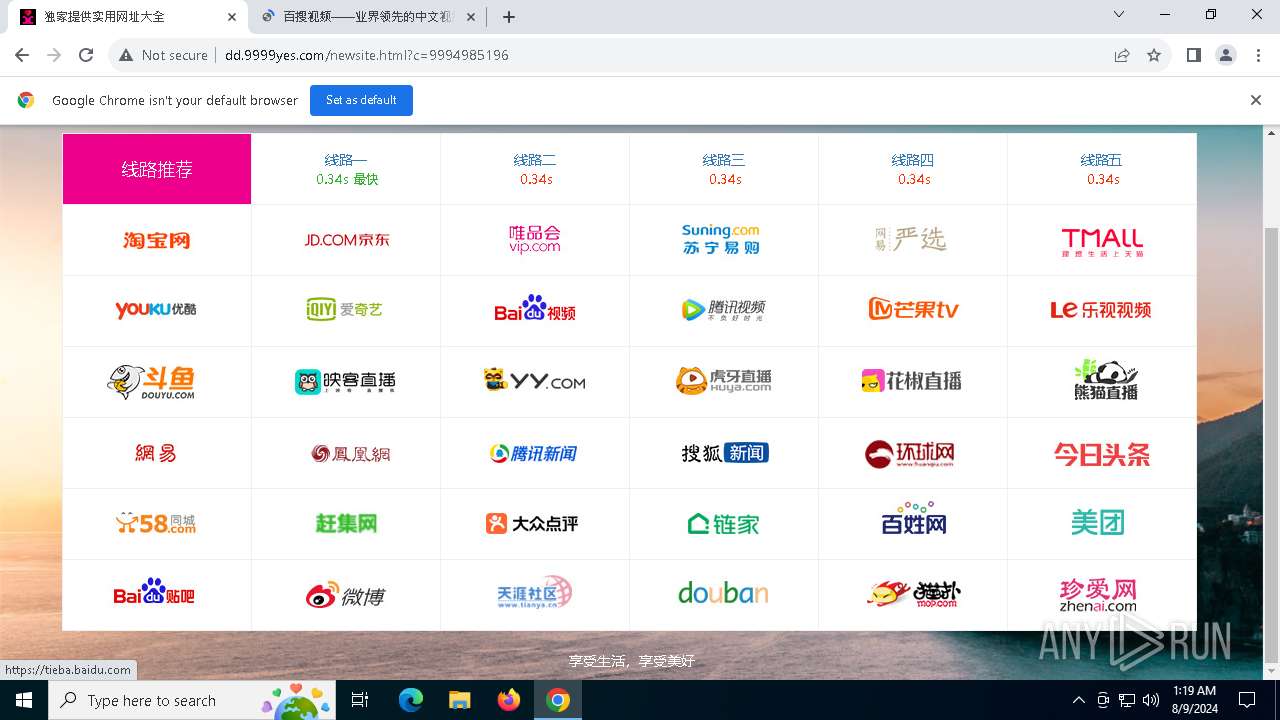Toggle the browser side panel
This screenshot has height=720, width=1280.
click(1194, 55)
